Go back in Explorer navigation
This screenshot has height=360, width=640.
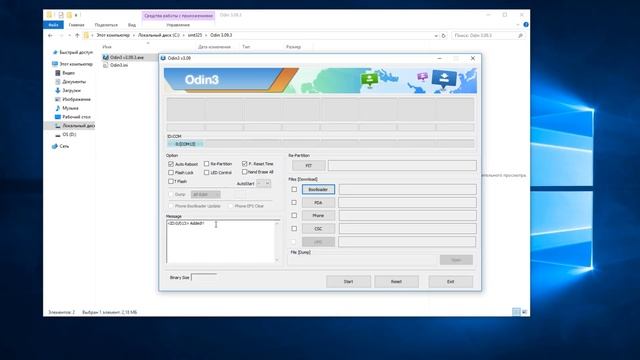tap(50, 36)
